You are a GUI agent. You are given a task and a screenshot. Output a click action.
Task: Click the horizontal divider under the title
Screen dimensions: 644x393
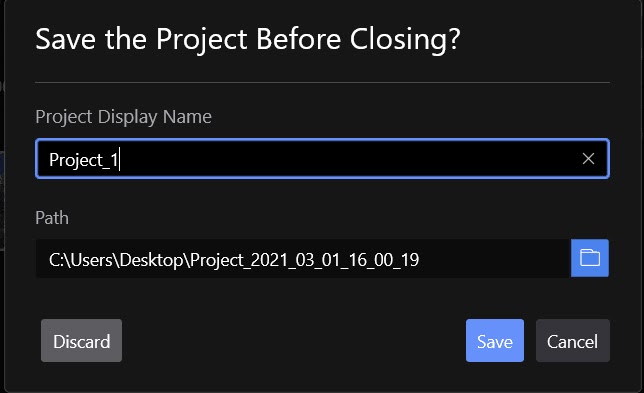pos(322,83)
